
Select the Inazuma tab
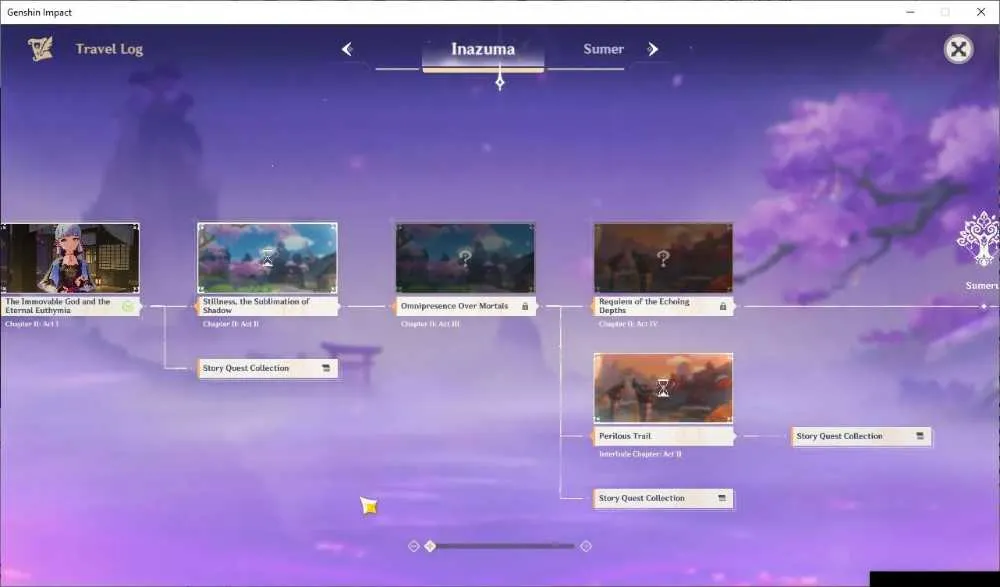[483, 49]
